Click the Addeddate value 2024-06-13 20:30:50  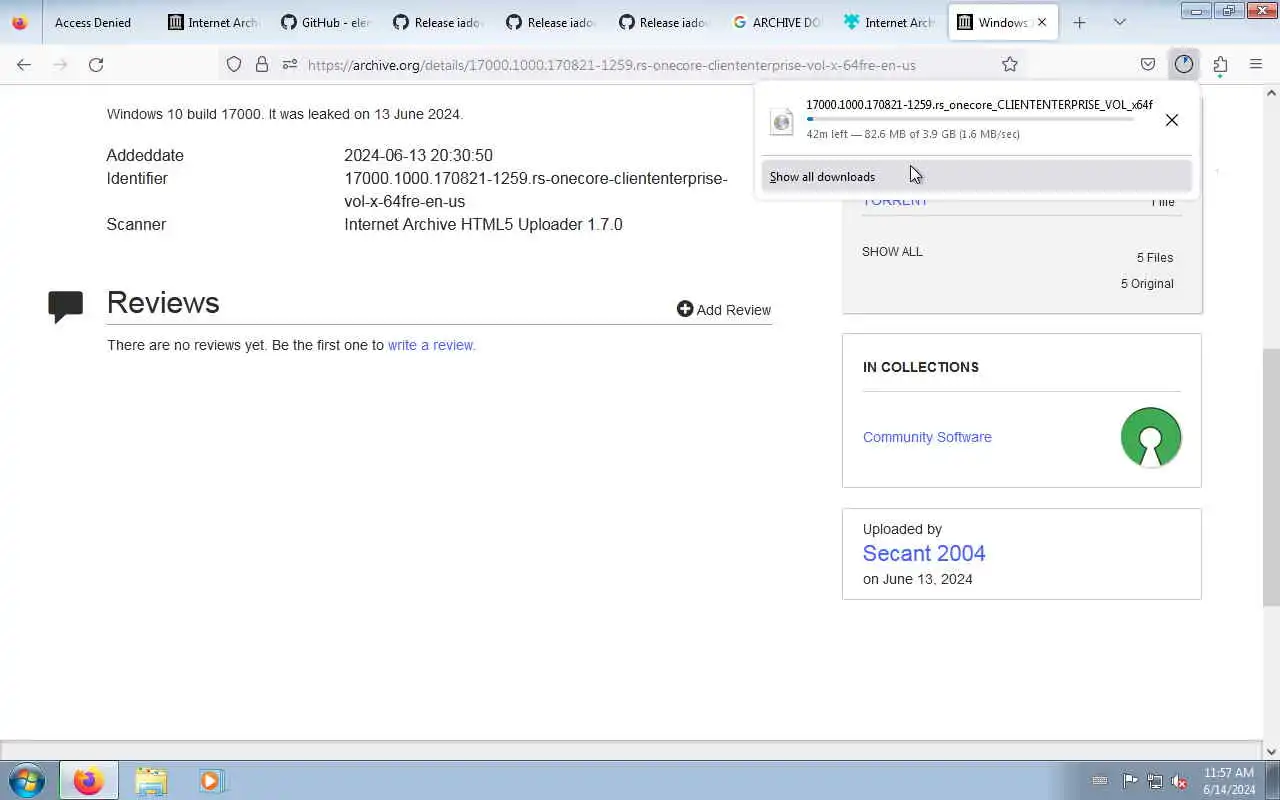[418, 155]
